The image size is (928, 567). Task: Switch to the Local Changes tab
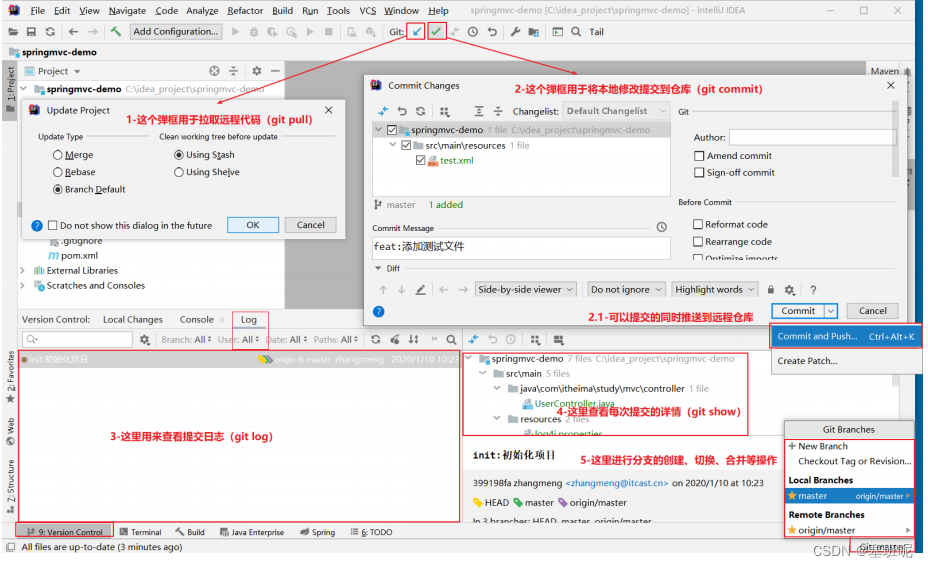[133, 320]
